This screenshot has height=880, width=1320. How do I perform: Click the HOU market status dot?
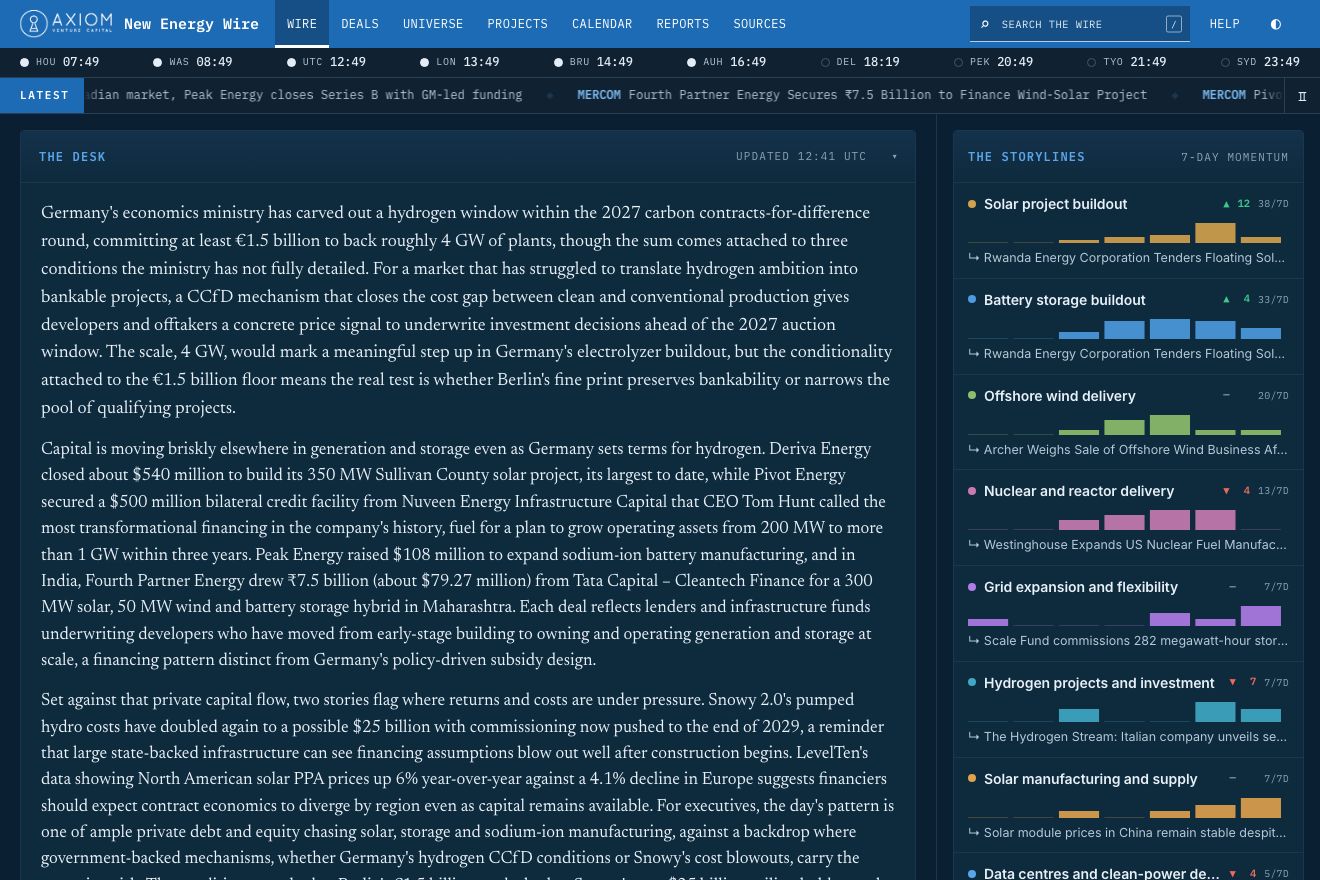click(24, 62)
